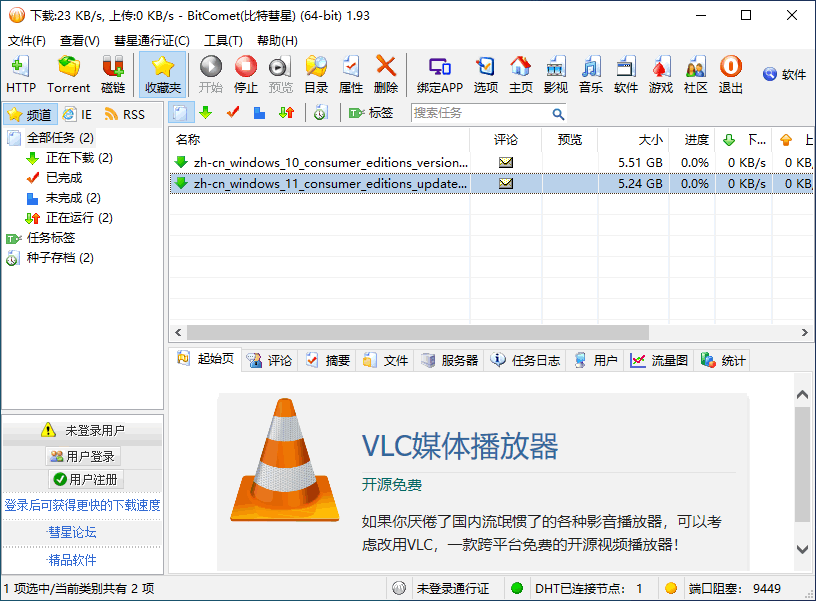The height and width of the screenshot is (601, 816).
Task: Open the 音乐 music section
Action: [591, 74]
